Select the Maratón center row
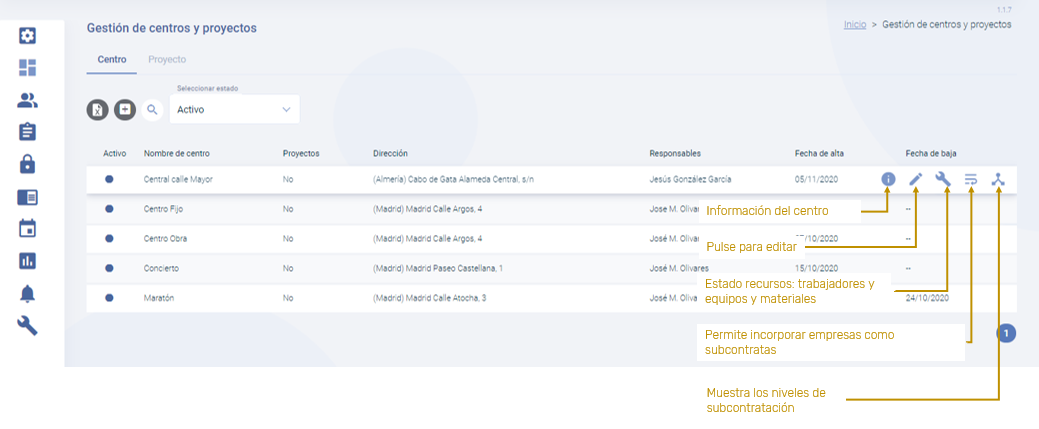 158,298
